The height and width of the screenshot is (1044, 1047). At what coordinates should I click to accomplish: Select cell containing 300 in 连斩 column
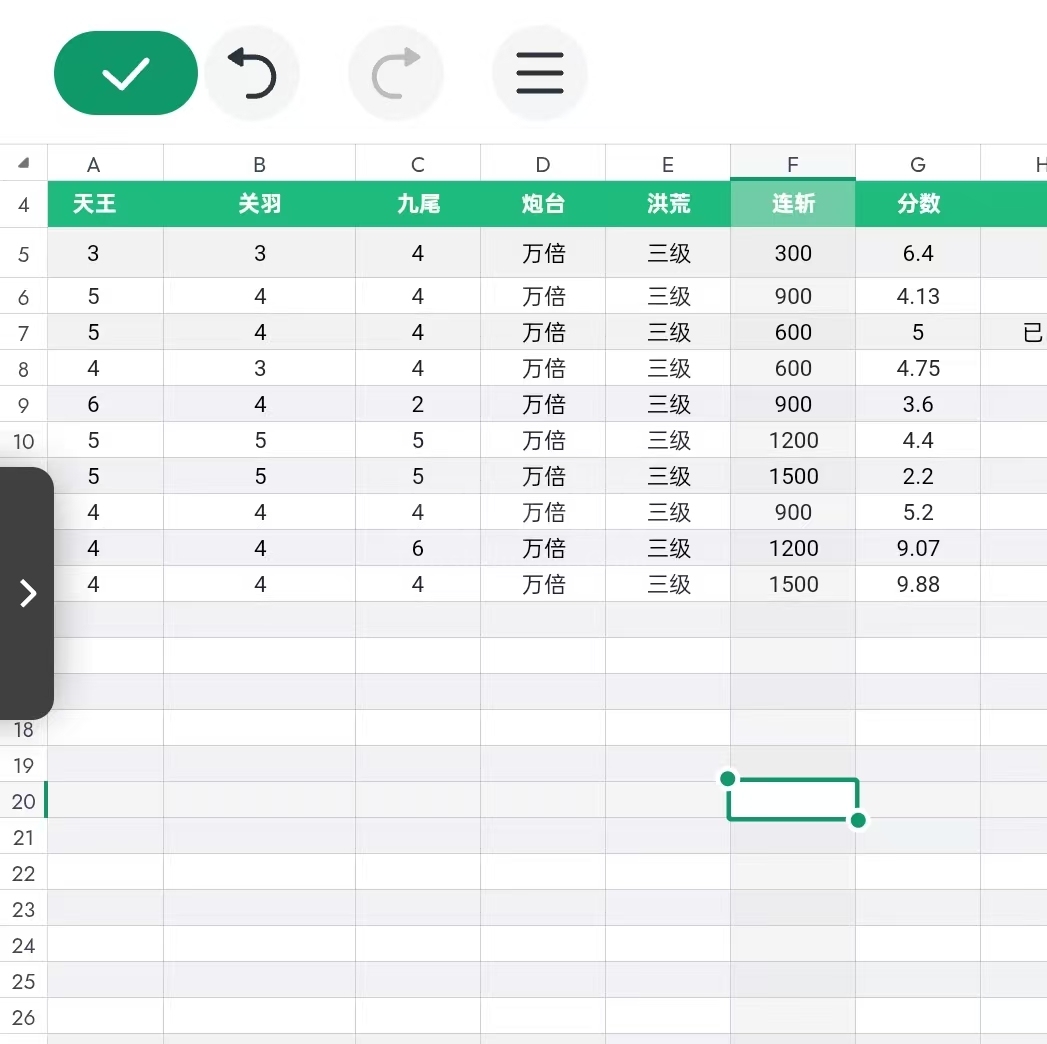click(x=793, y=253)
